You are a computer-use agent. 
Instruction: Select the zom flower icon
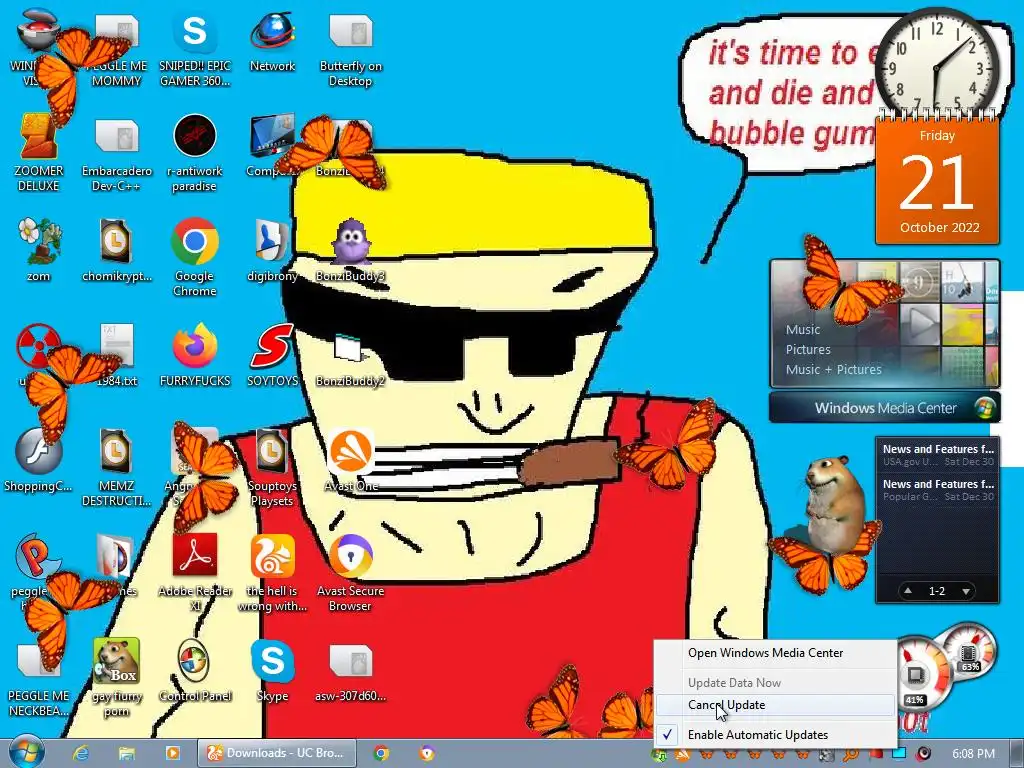[38, 251]
